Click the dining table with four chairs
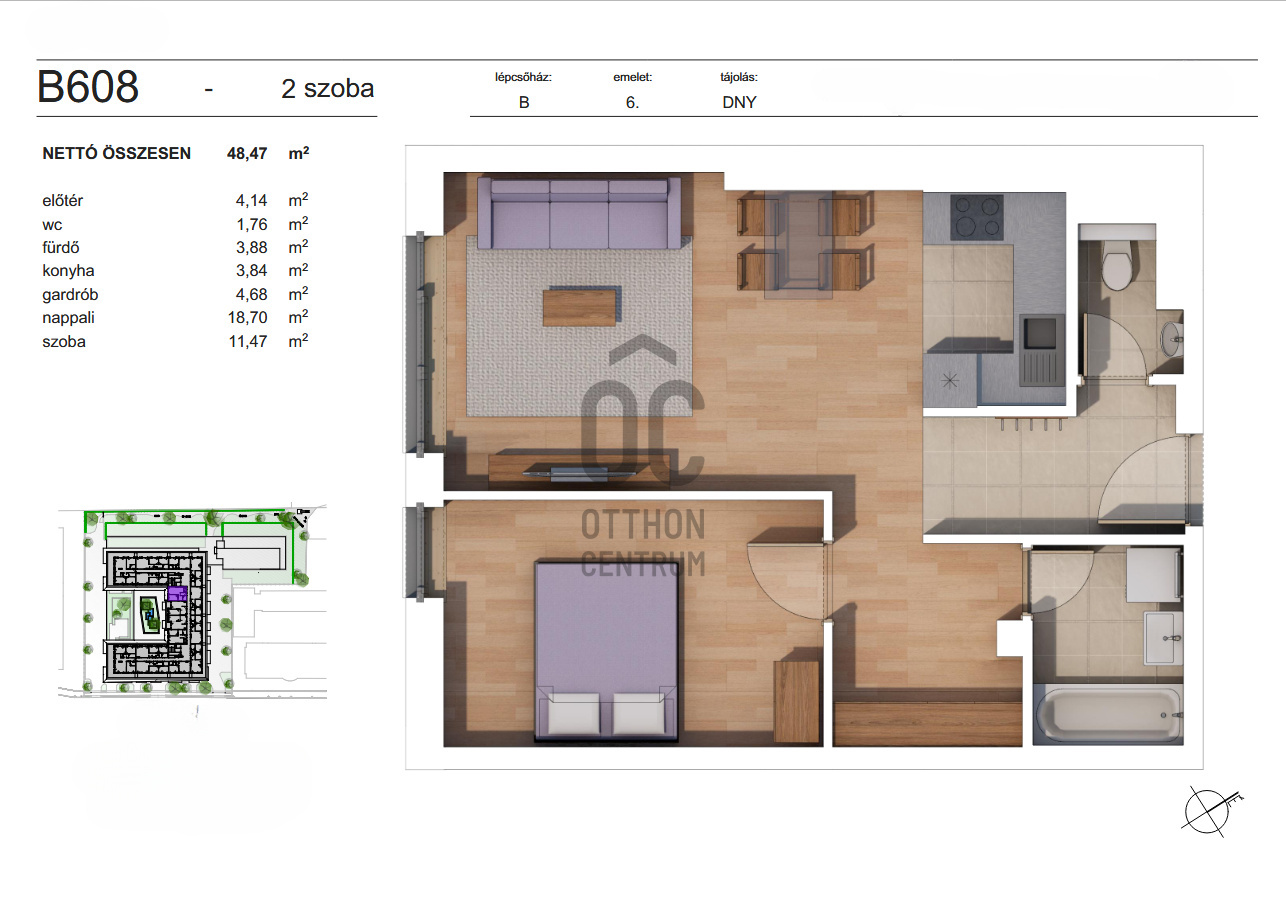Image resolution: width=1286 pixels, height=910 pixels. pos(799,243)
